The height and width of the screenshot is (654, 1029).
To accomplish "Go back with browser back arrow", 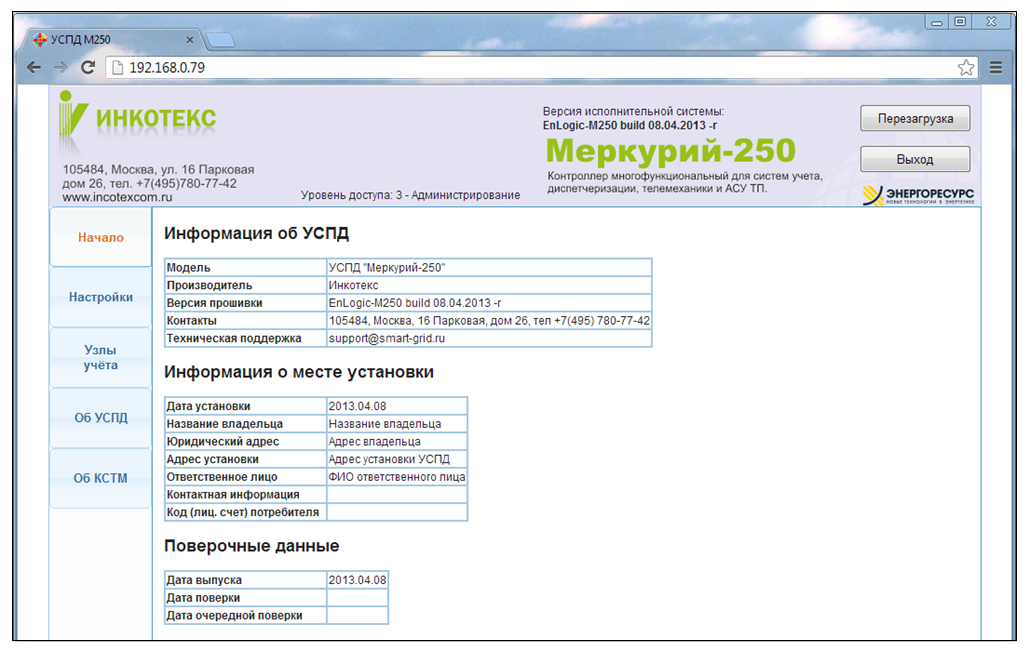I will 34,68.
